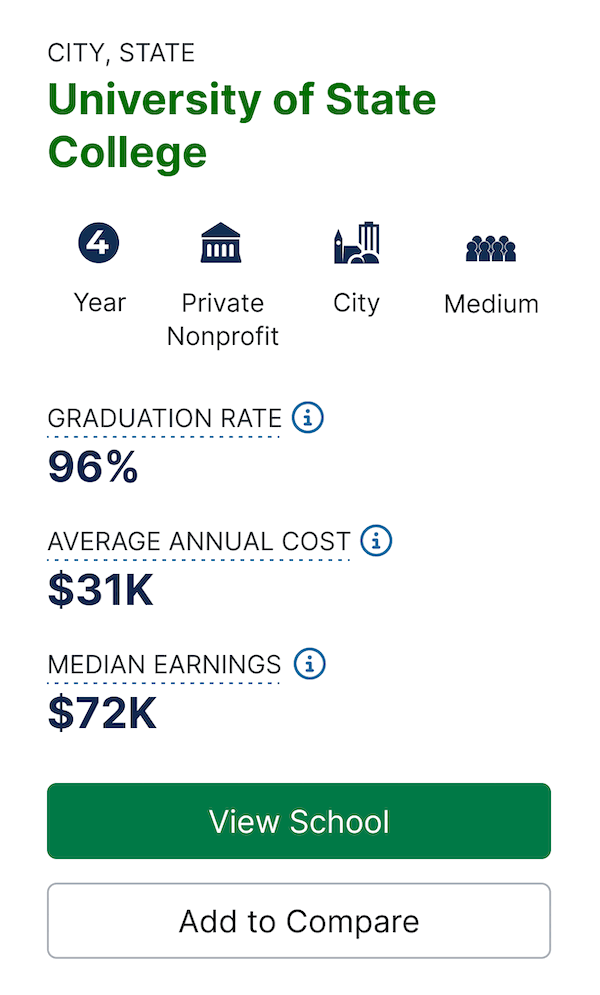Image resolution: width=600 pixels, height=995 pixels.
Task: Click the View School button
Action: point(299,821)
